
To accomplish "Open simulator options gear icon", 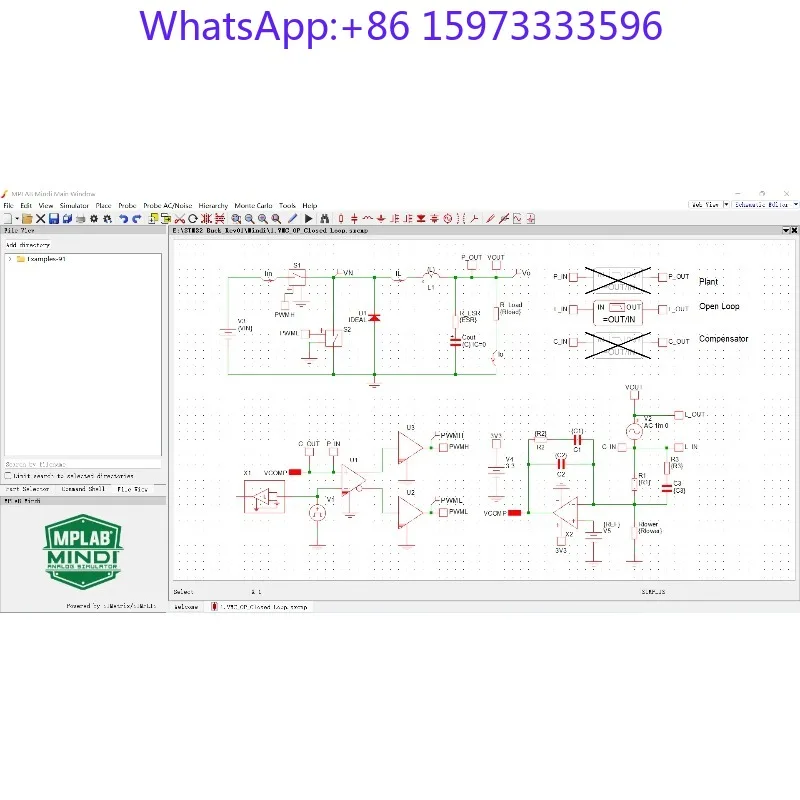I will (94, 219).
